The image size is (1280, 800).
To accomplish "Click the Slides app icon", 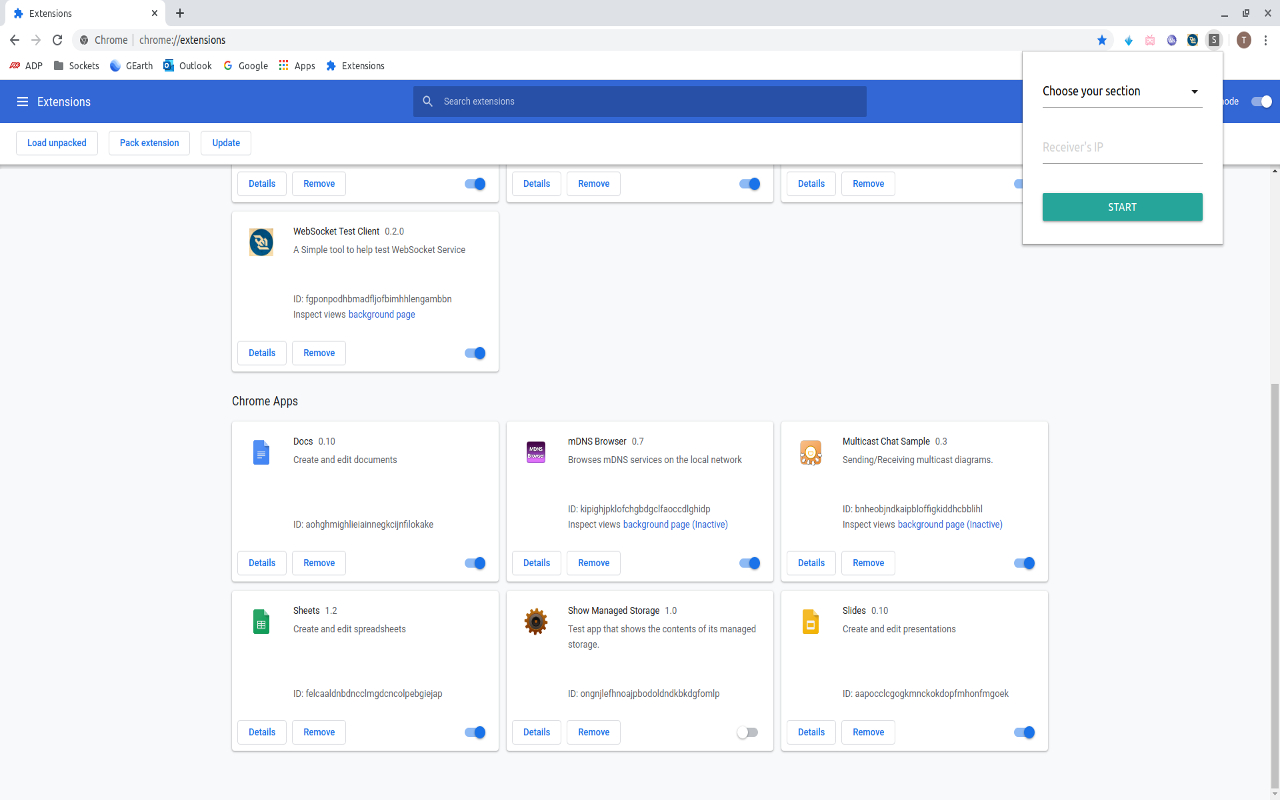I will click(810, 621).
